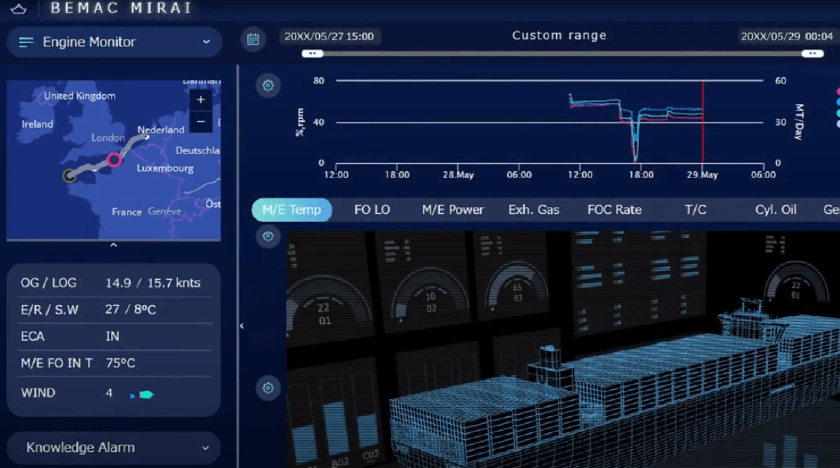
Task: Open the calendar date picker icon
Action: point(253,39)
